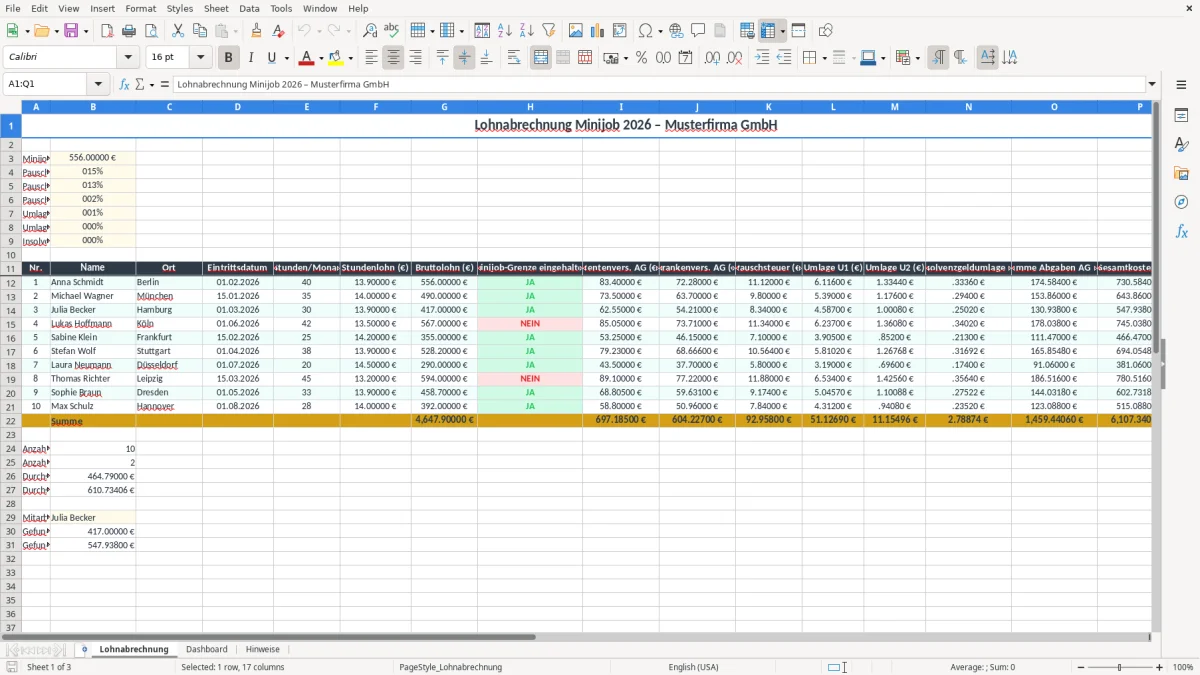Click the 100% zoom level
The width and height of the screenshot is (1200, 675).
tap(1183, 667)
